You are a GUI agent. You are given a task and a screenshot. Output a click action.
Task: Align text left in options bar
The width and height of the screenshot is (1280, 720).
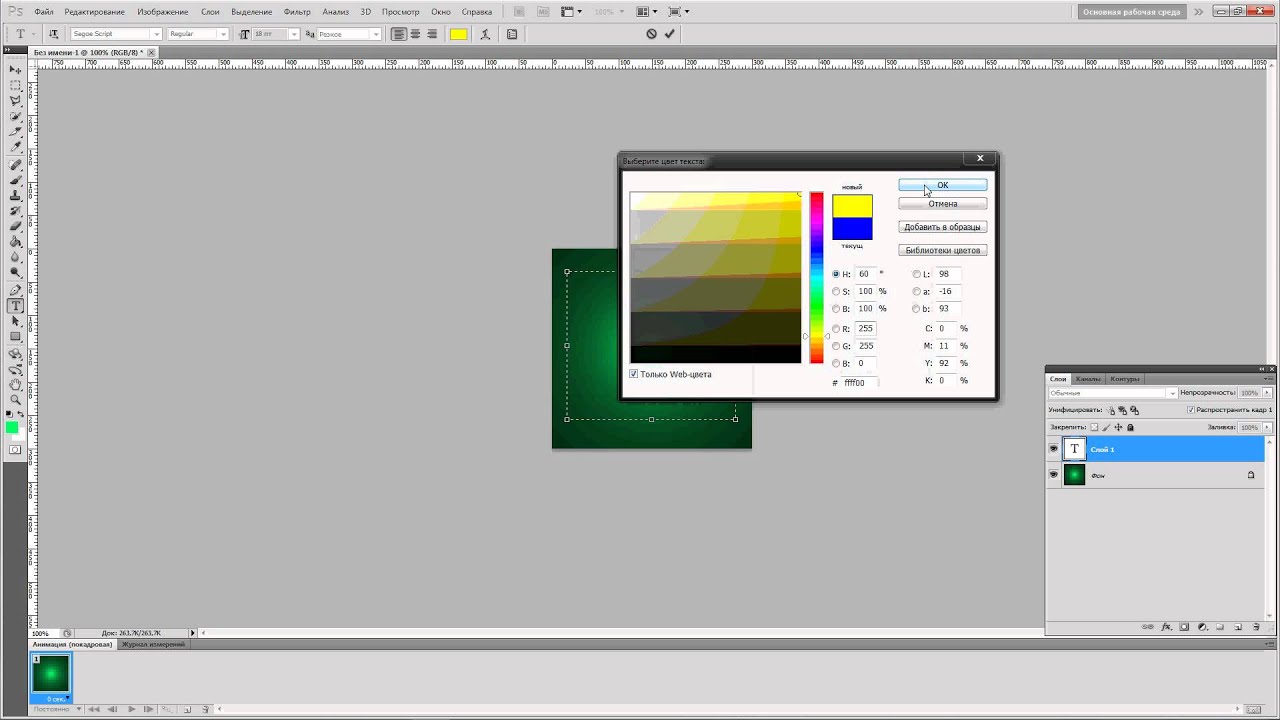click(x=399, y=34)
